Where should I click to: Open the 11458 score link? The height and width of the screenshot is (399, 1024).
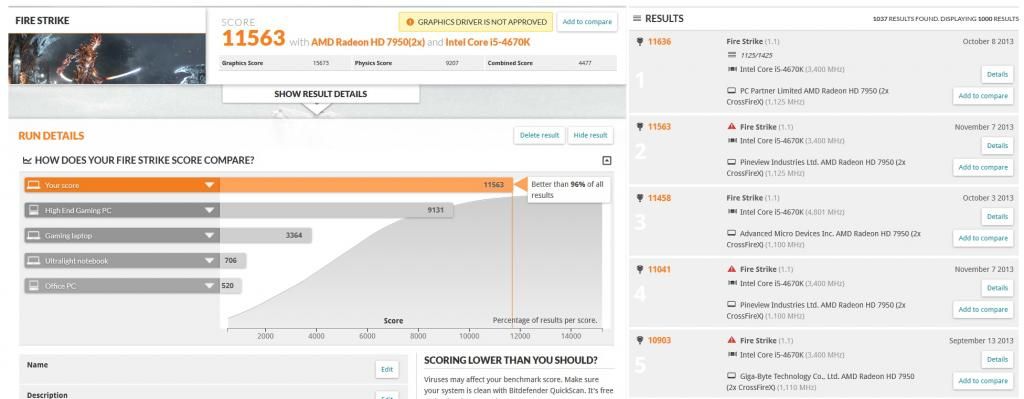coord(660,198)
